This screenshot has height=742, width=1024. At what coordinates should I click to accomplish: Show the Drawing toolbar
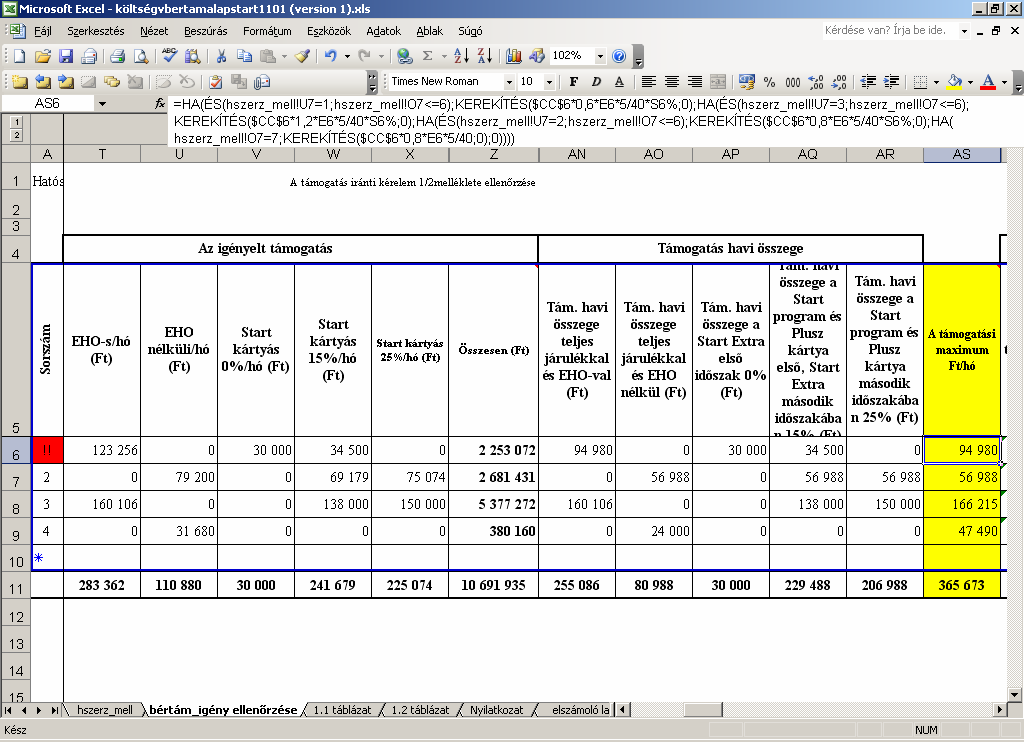coord(537,56)
